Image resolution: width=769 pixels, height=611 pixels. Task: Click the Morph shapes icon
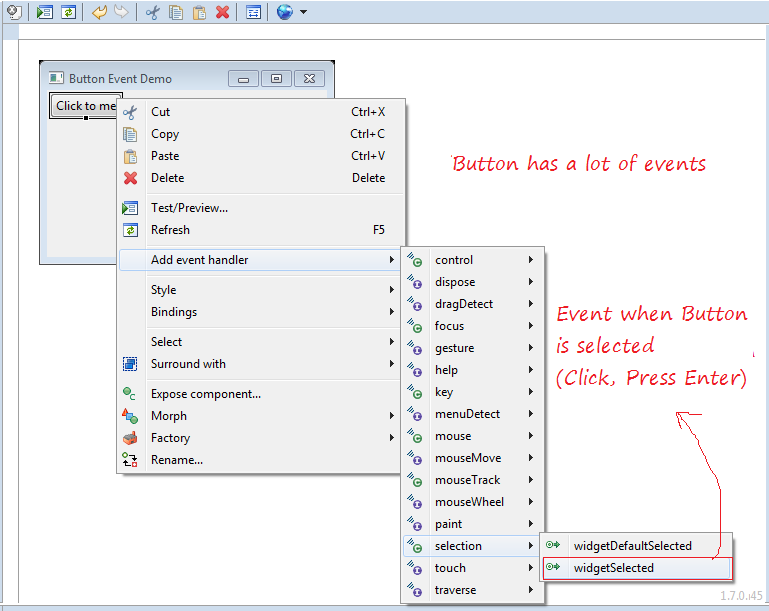[x=130, y=416]
